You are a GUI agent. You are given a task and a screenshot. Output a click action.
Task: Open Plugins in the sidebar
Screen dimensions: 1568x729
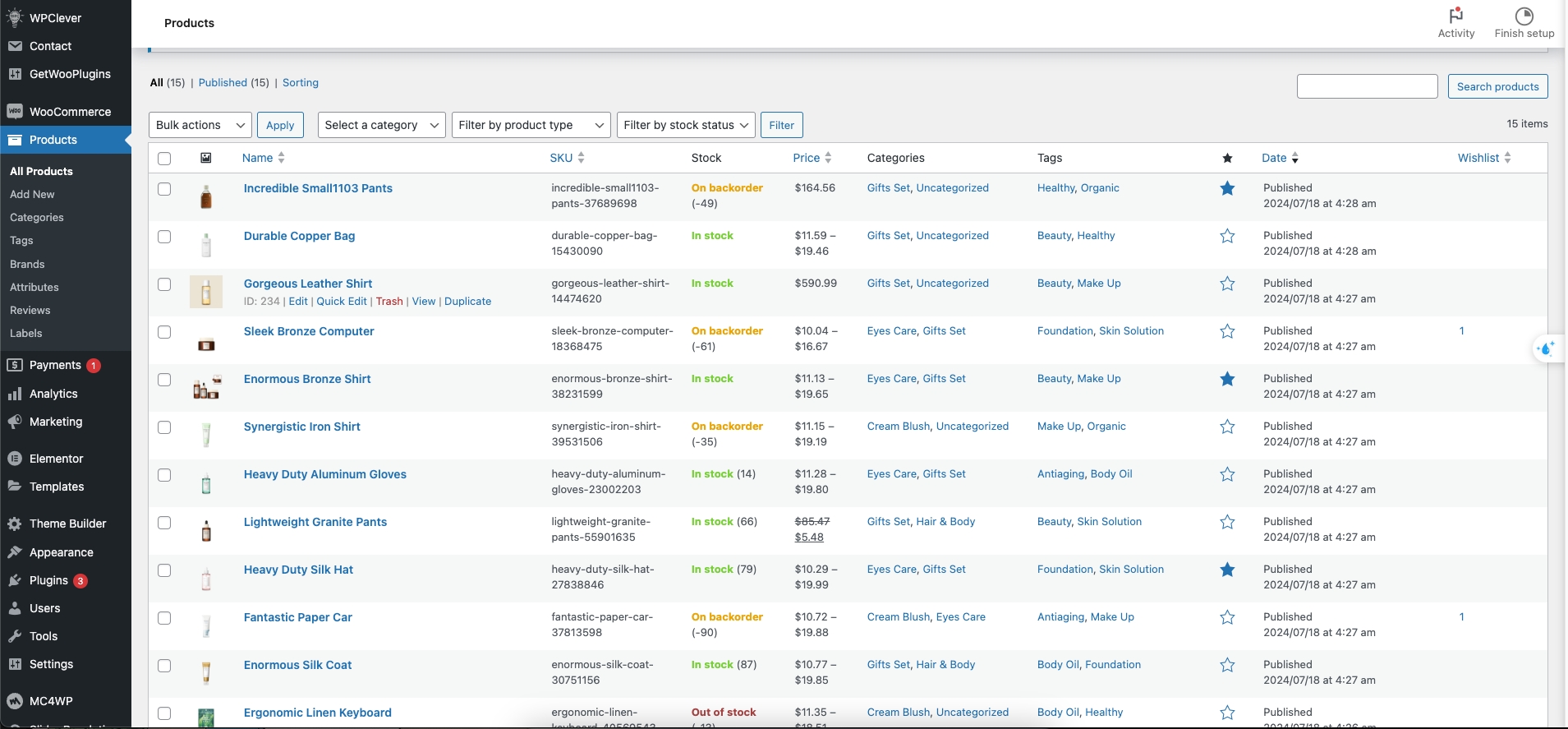pos(48,580)
